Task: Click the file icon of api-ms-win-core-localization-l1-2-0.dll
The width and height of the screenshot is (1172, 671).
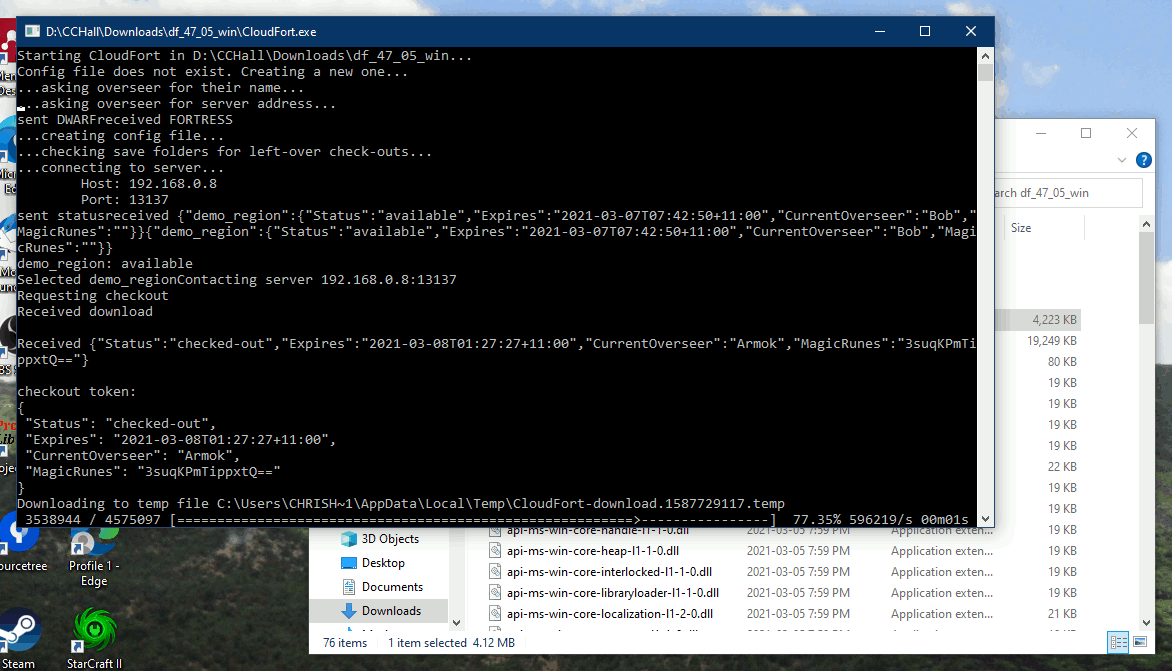Action: point(495,613)
